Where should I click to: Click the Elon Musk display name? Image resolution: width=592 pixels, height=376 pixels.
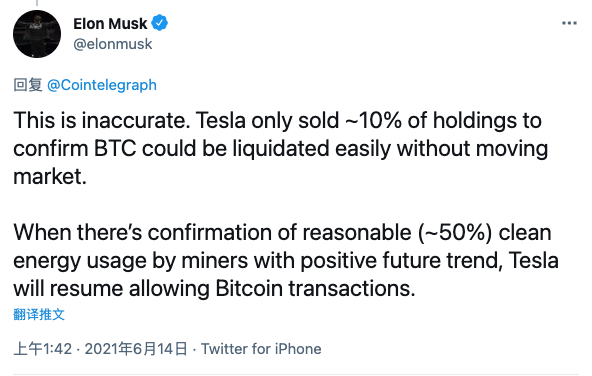click(110, 24)
